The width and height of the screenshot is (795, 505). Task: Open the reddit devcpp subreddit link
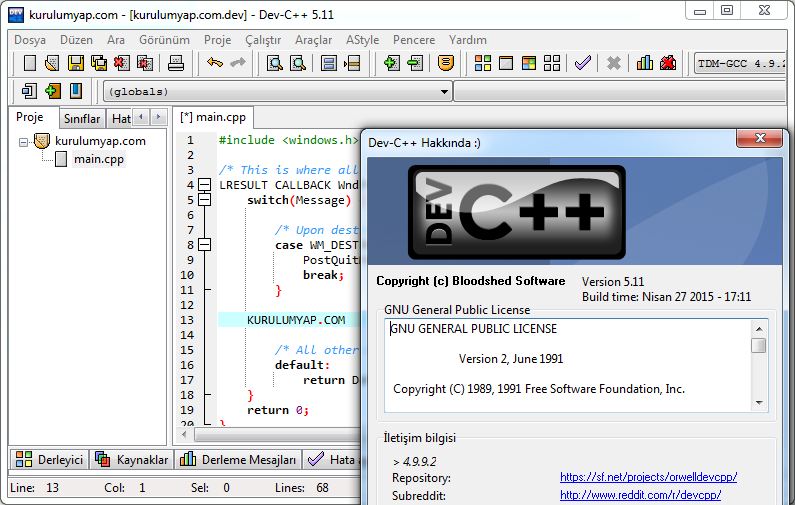[640, 494]
